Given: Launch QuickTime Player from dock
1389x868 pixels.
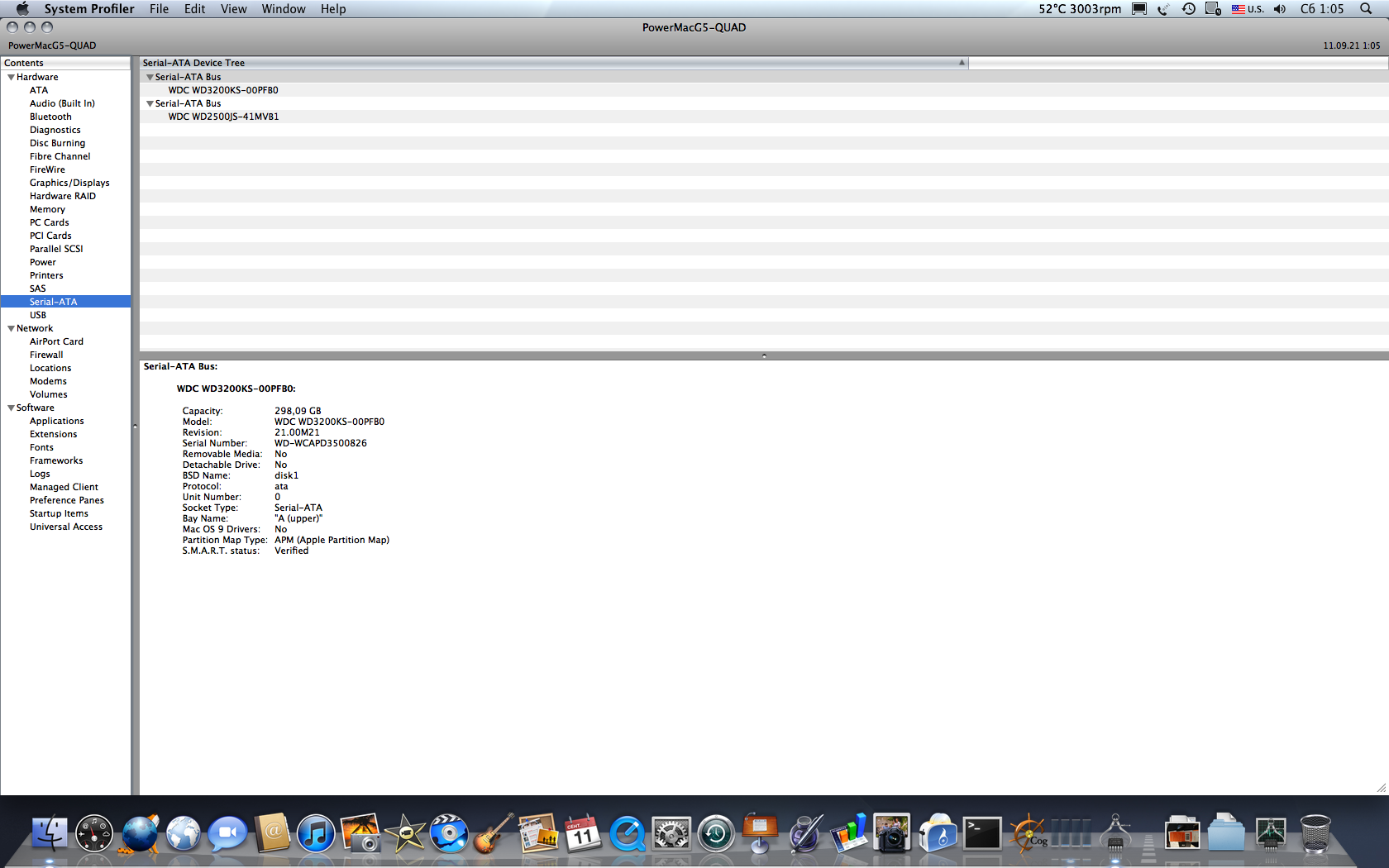Looking at the screenshot, I should tap(628, 833).
